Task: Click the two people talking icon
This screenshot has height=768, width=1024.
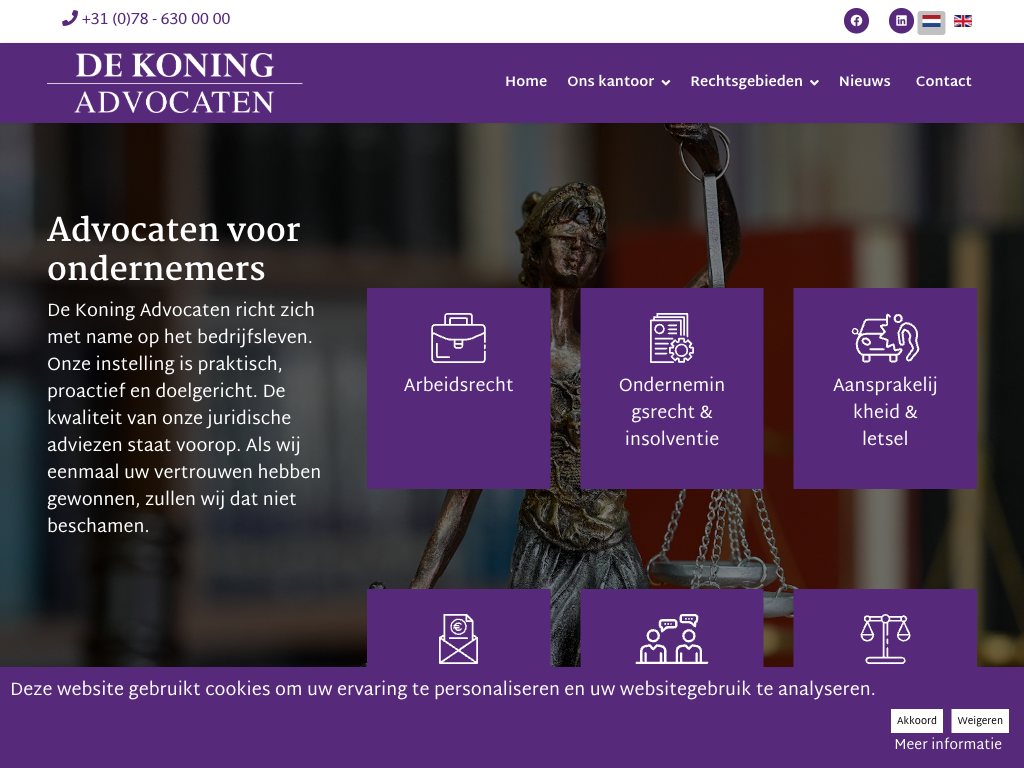Action: pos(671,639)
